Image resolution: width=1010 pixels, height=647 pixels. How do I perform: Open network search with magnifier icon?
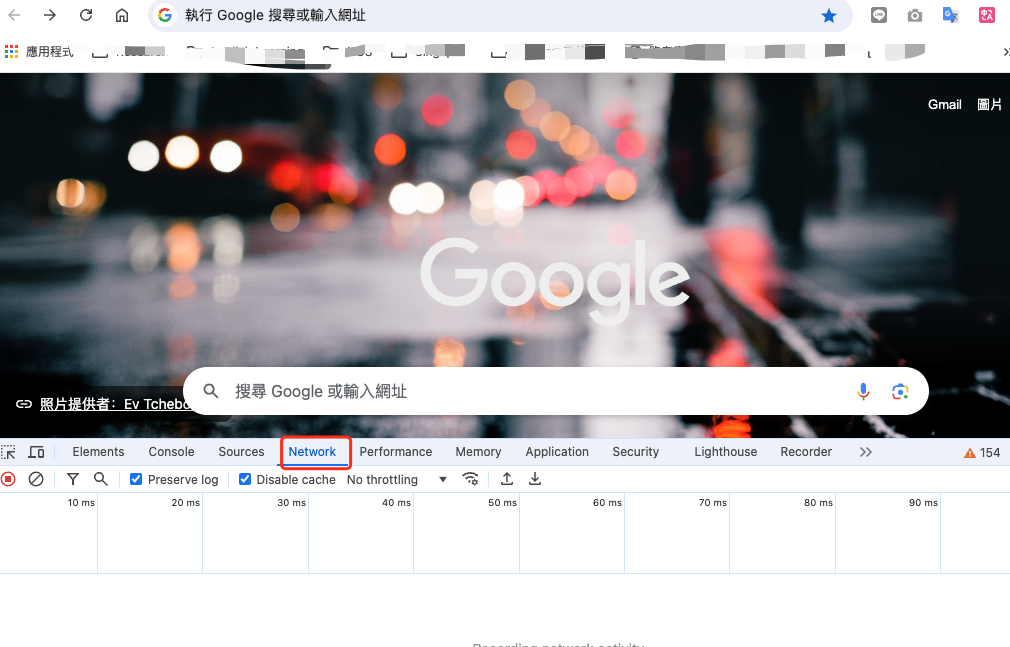pyautogui.click(x=100, y=479)
